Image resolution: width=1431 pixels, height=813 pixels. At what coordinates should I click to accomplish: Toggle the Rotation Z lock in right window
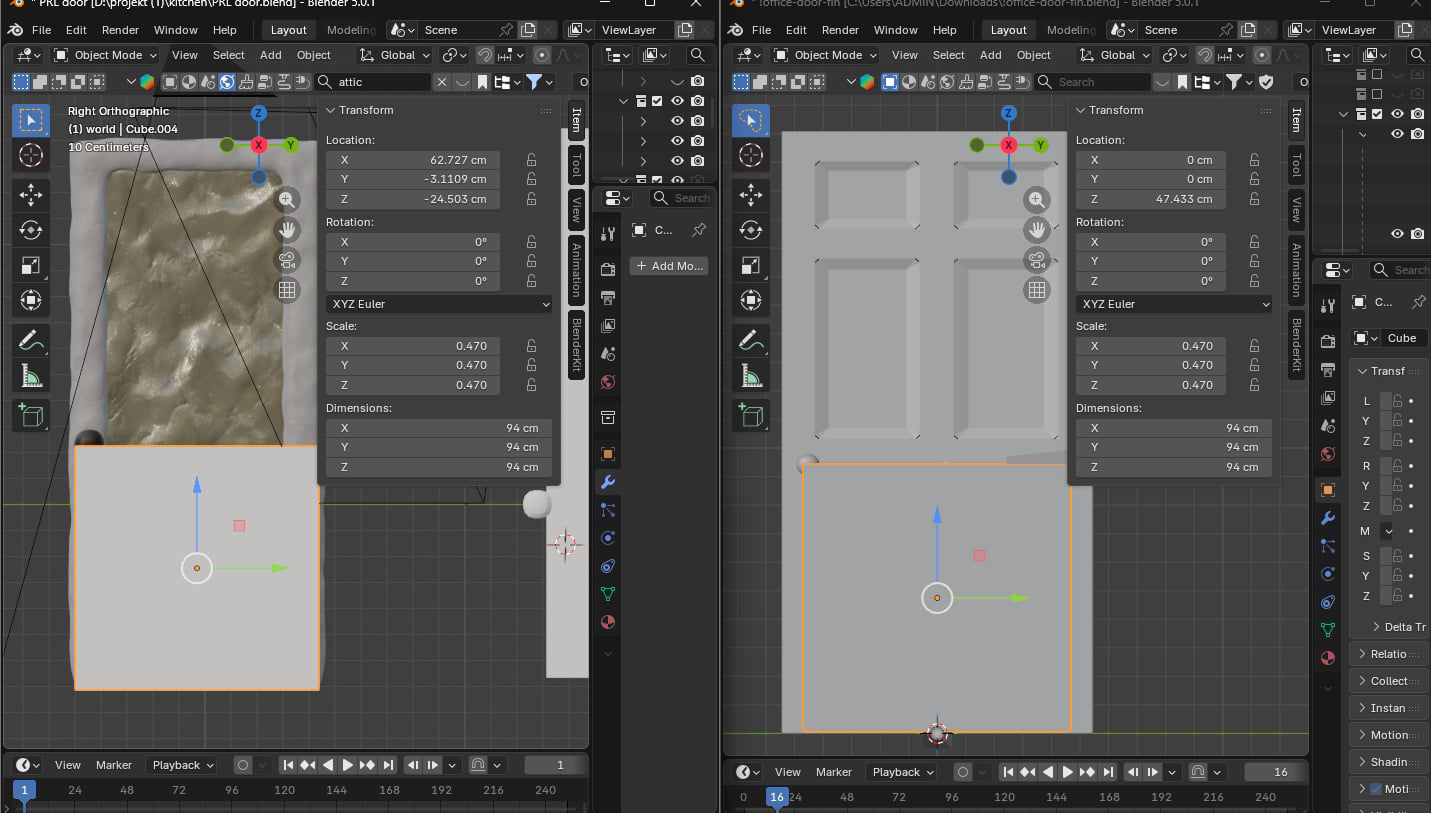click(1254, 281)
